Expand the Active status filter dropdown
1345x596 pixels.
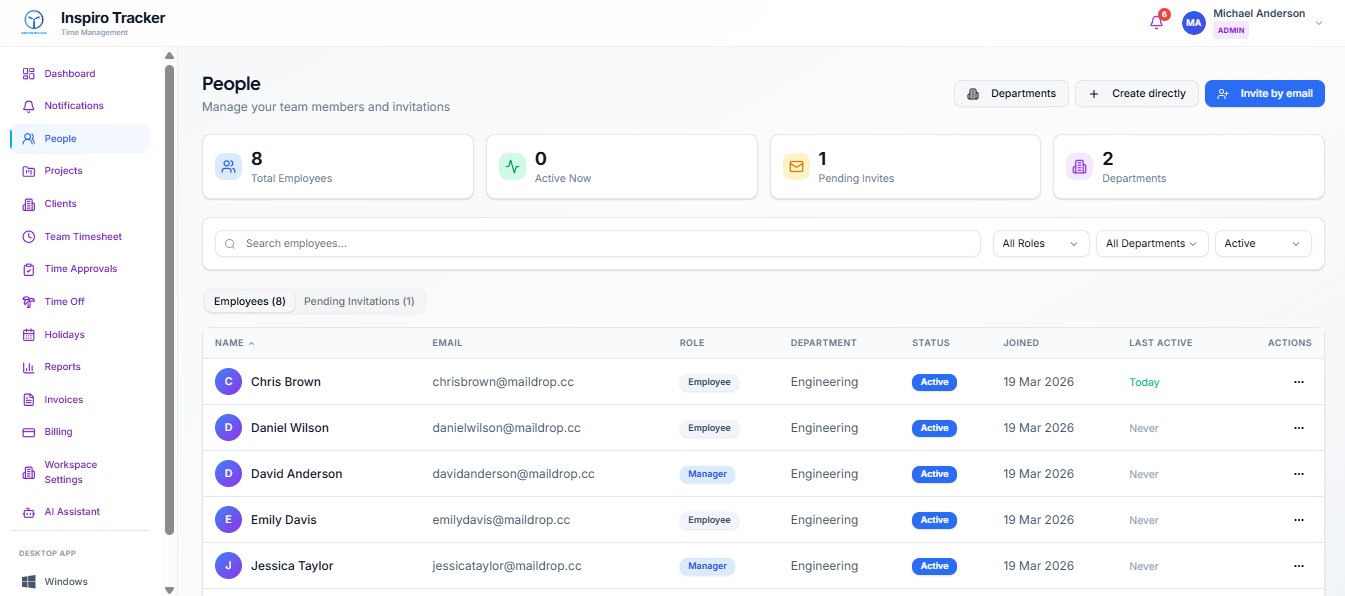(1262, 244)
